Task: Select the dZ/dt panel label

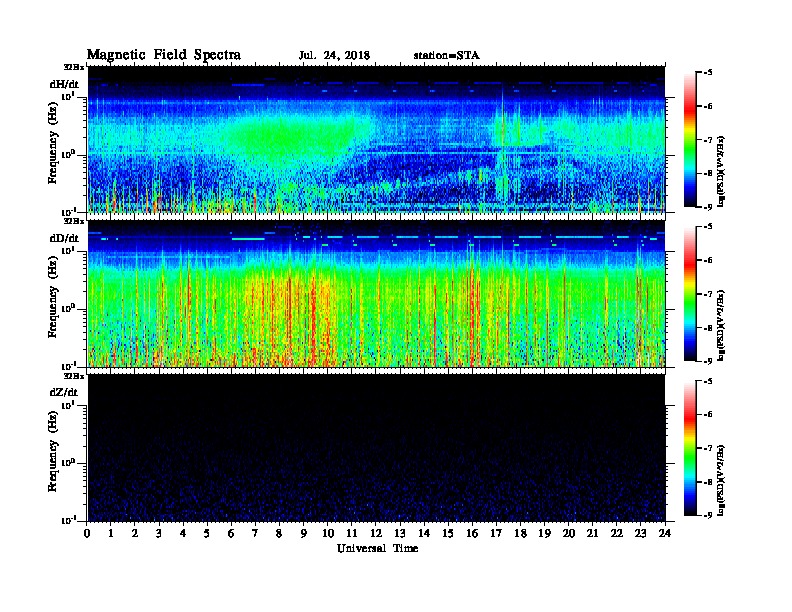Action: (x=64, y=392)
